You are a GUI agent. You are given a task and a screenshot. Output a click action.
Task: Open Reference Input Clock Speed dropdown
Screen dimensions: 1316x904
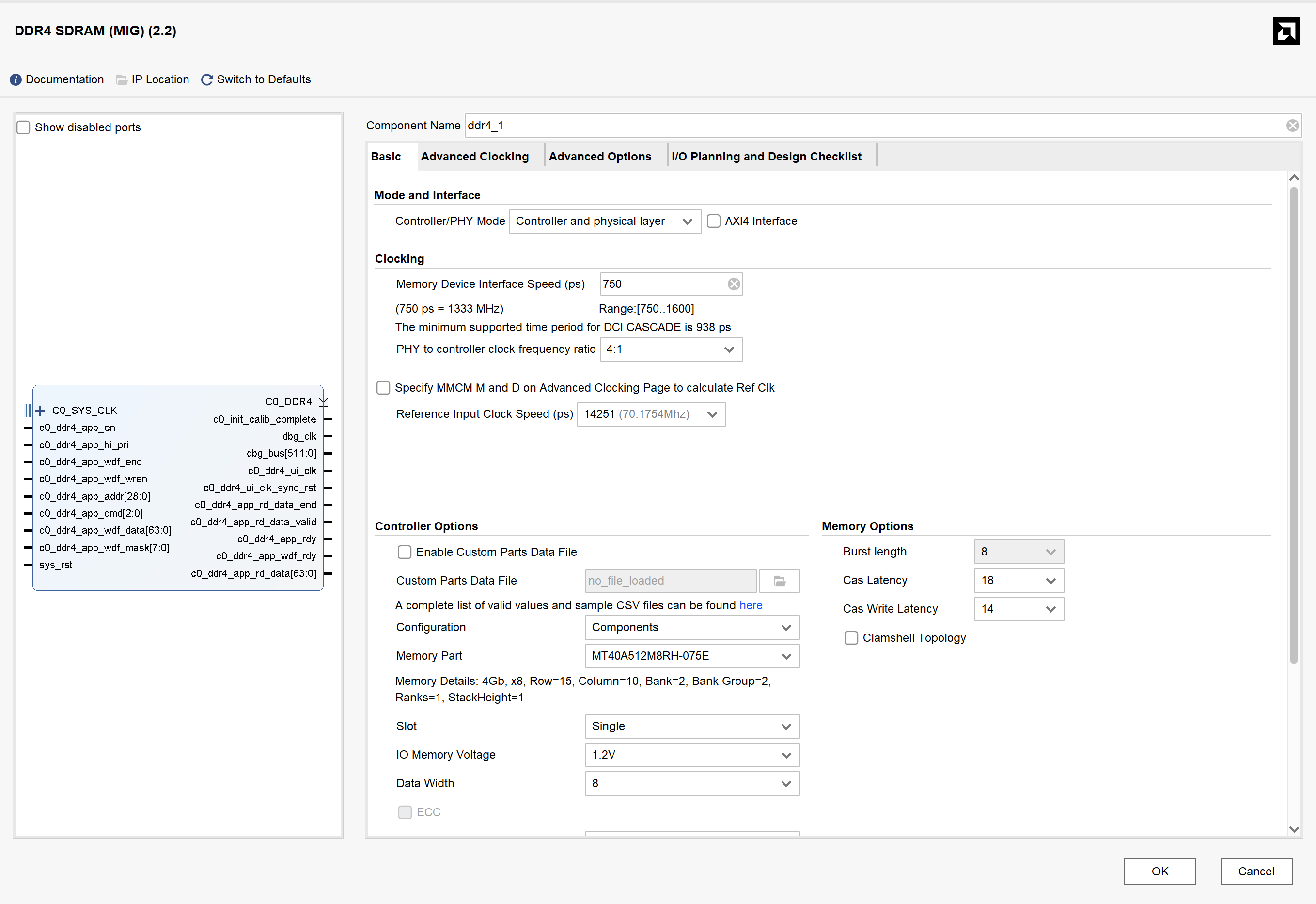click(x=651, y=414)
